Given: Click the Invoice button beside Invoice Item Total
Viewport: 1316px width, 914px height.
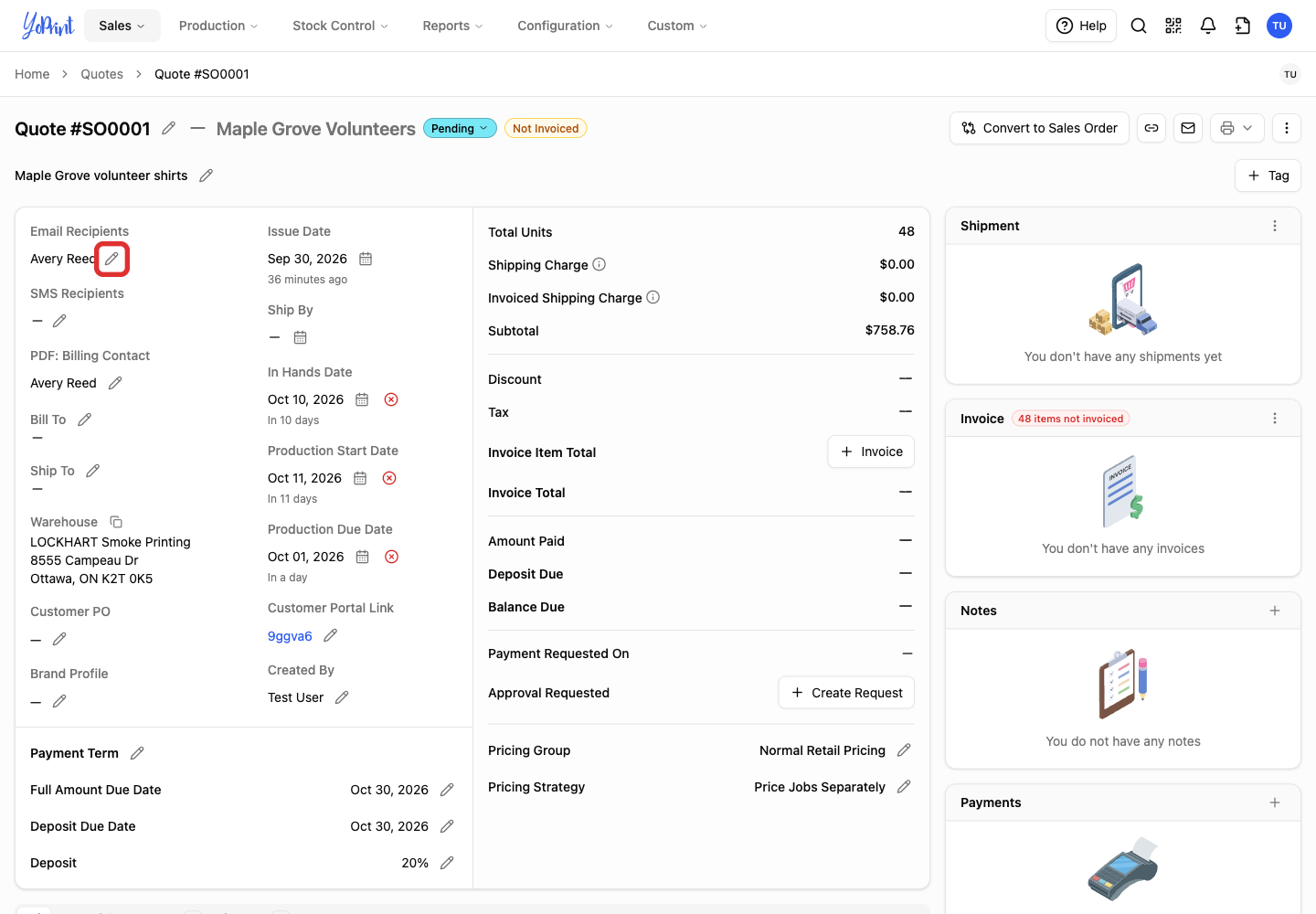Looking at the screenshot, I should [x=871, y=452].
